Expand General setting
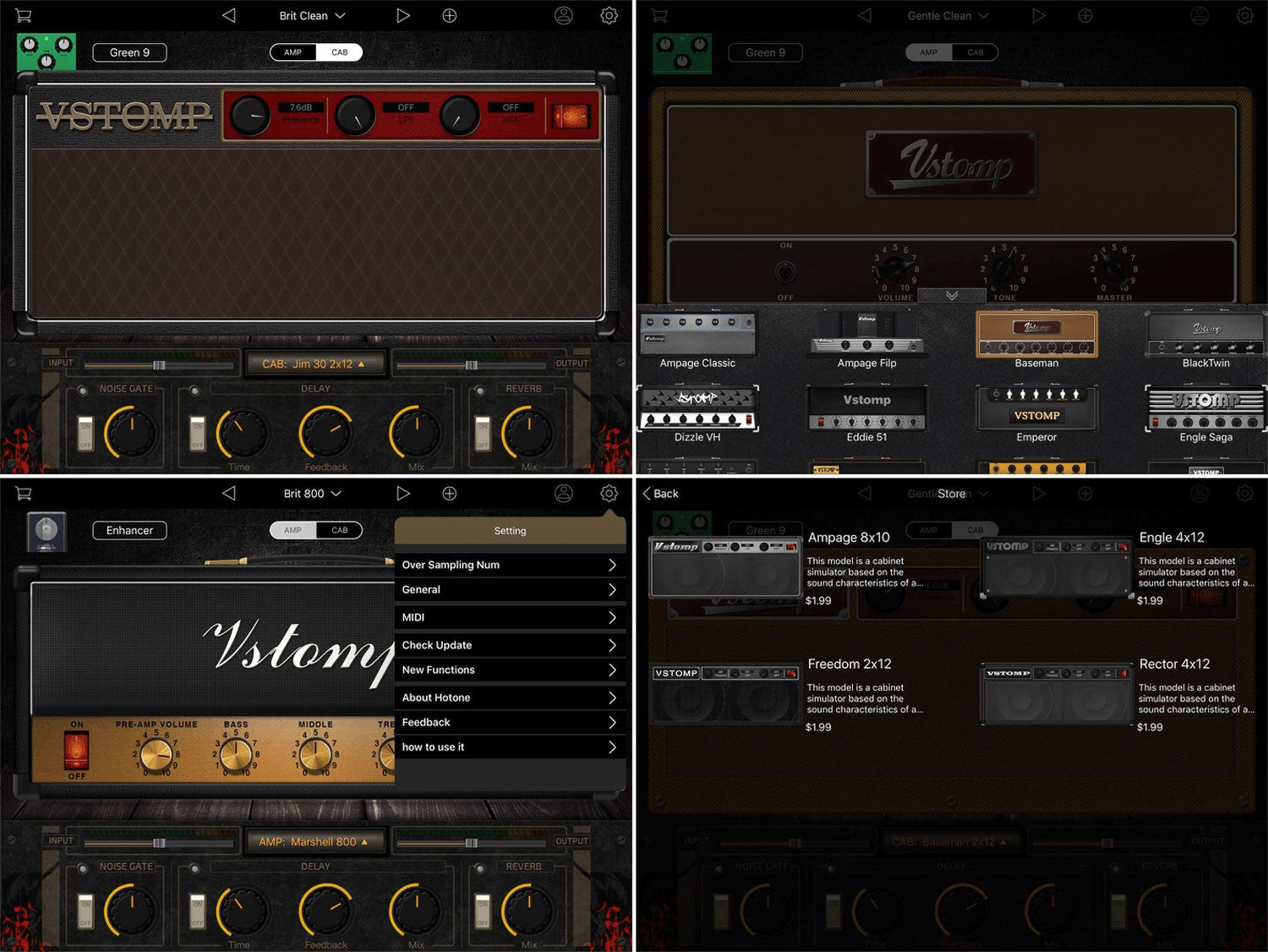Viewport: 1268px width, 952px height. point(510,589)
